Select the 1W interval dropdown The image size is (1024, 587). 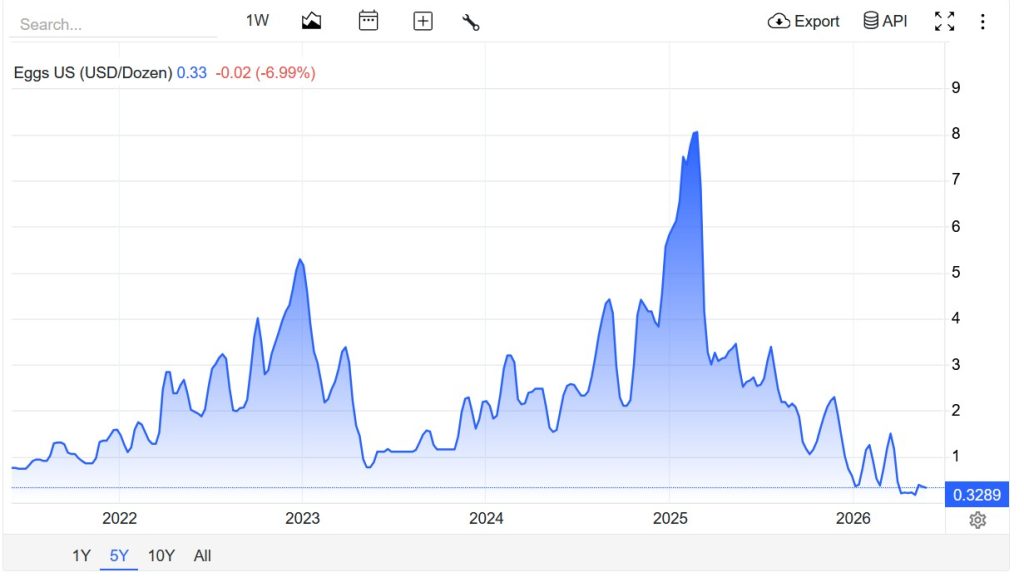(257, 21)
